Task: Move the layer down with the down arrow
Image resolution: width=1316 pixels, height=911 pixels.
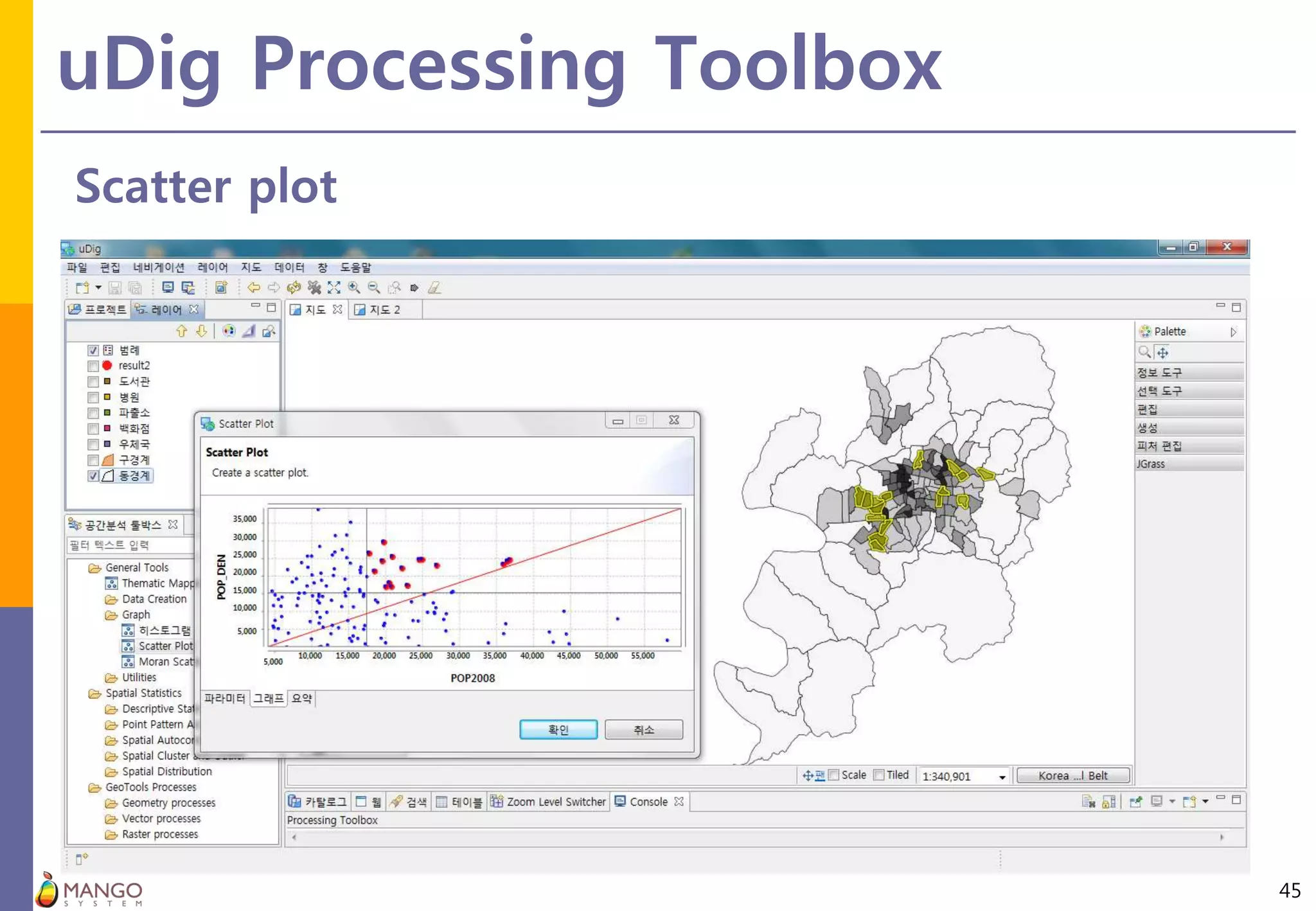Action: coord(201,331)
